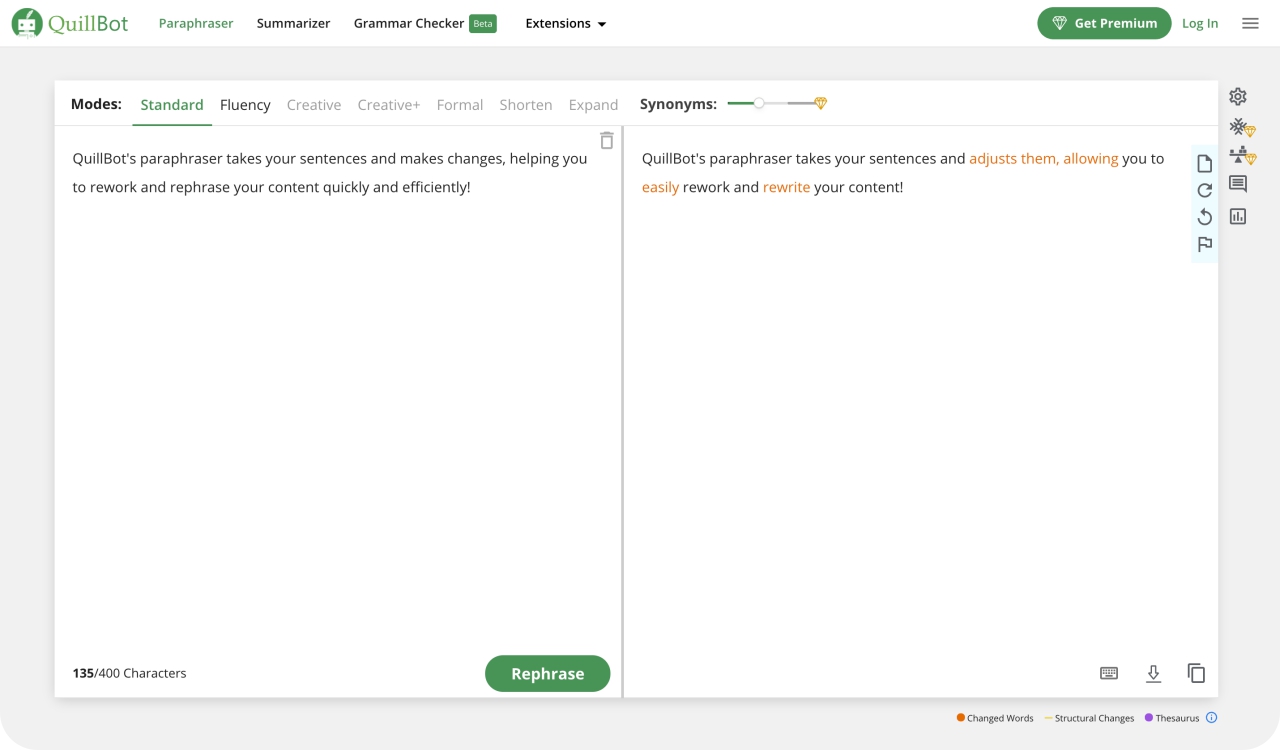Click the snowflake freeze words icon
This screenshot has width=1280, height=750.
tap(1242, 128)
